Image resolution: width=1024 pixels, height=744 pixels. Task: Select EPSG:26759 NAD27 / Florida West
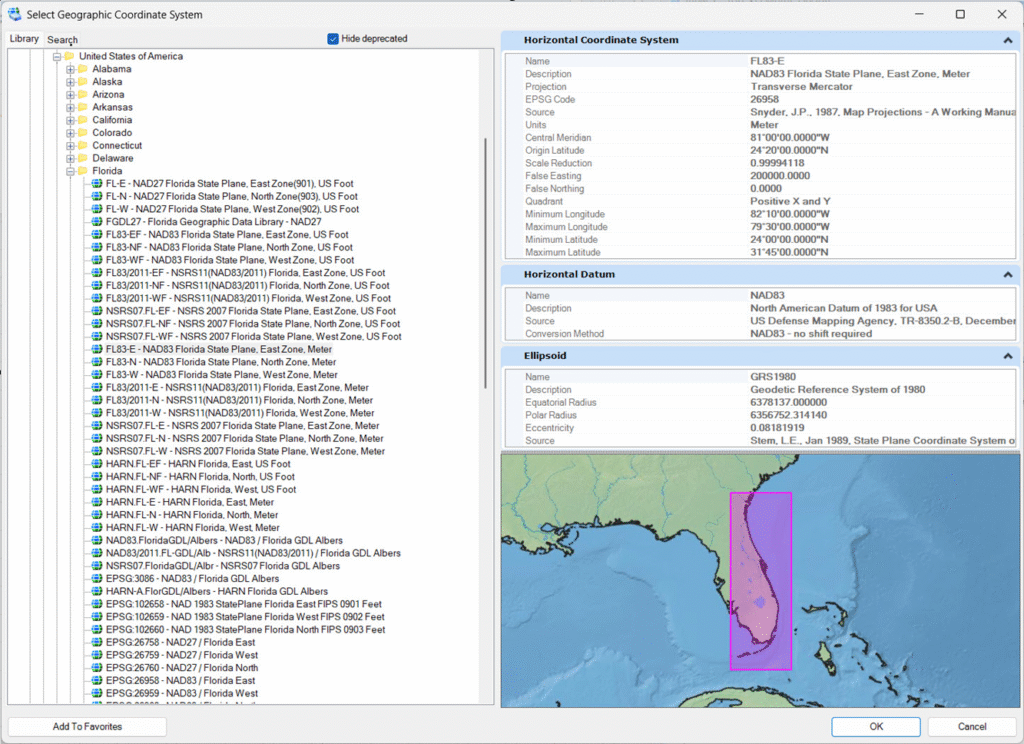pyautogui.click(x=182, y=655)
